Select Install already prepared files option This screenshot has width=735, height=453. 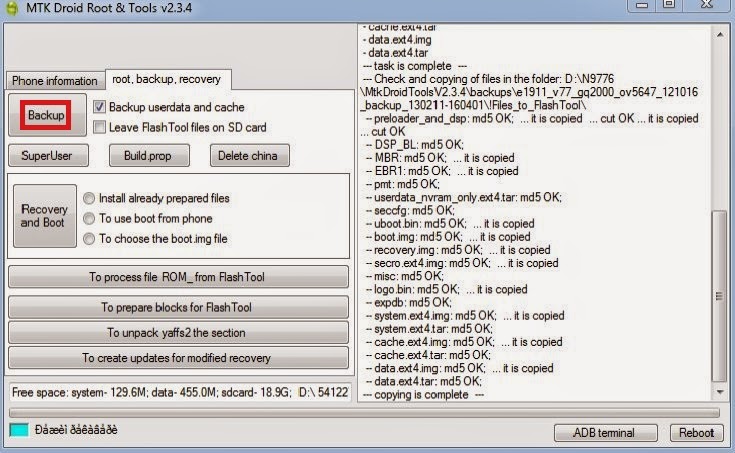[89, 198]
